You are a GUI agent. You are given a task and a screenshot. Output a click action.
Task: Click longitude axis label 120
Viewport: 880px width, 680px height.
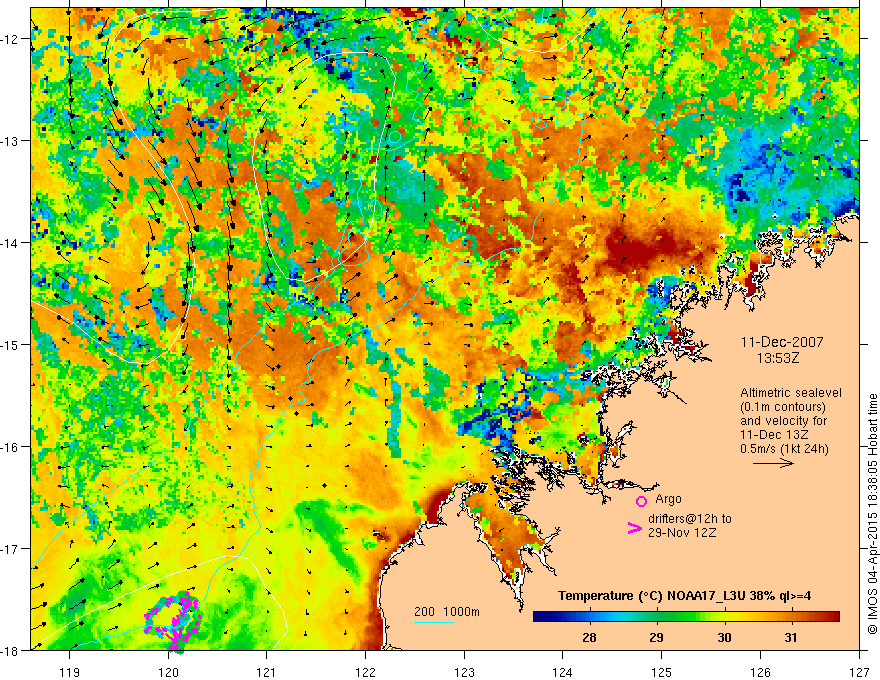tap(168, 672)
